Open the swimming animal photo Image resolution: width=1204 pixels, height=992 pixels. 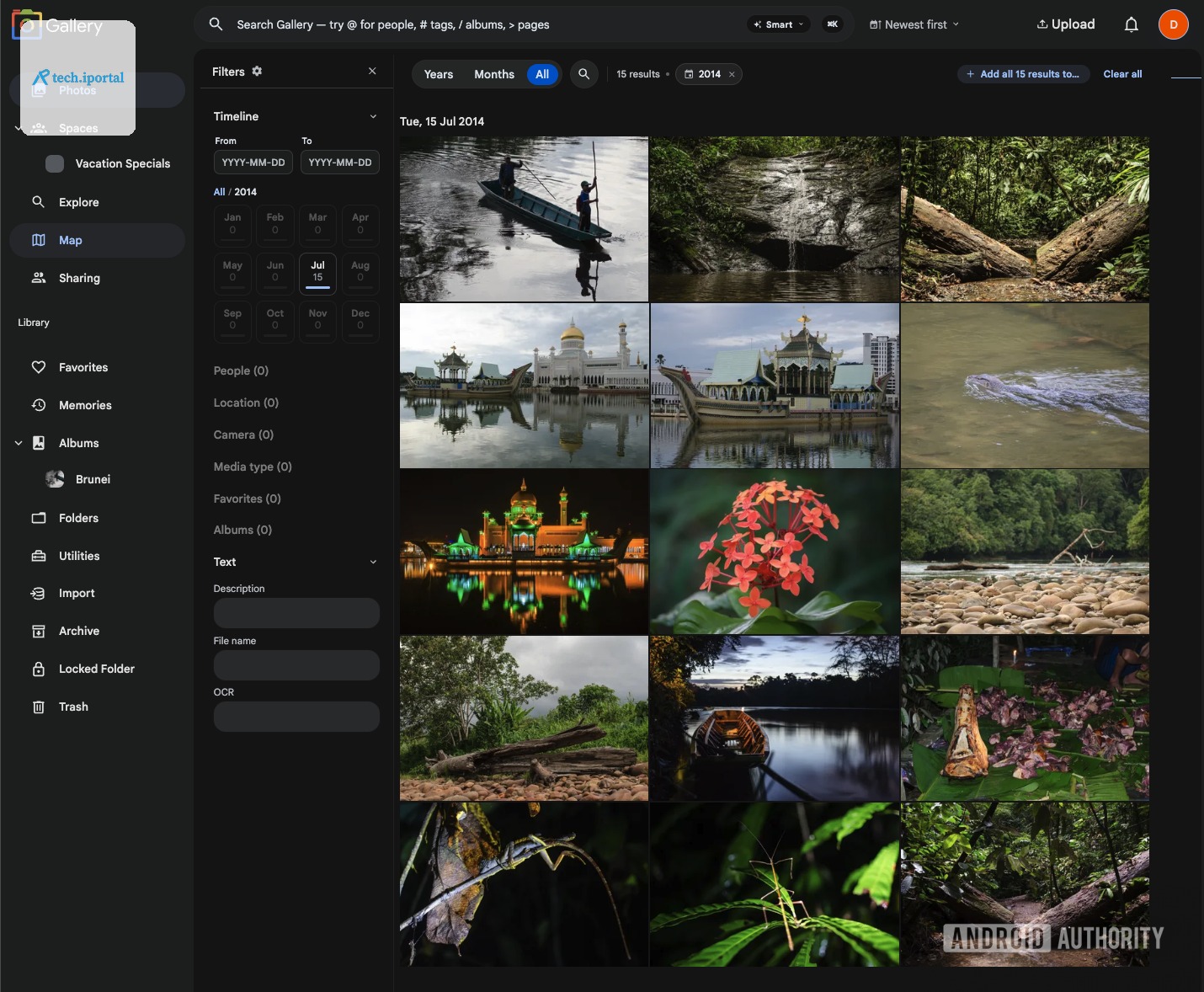(1025, 386)
